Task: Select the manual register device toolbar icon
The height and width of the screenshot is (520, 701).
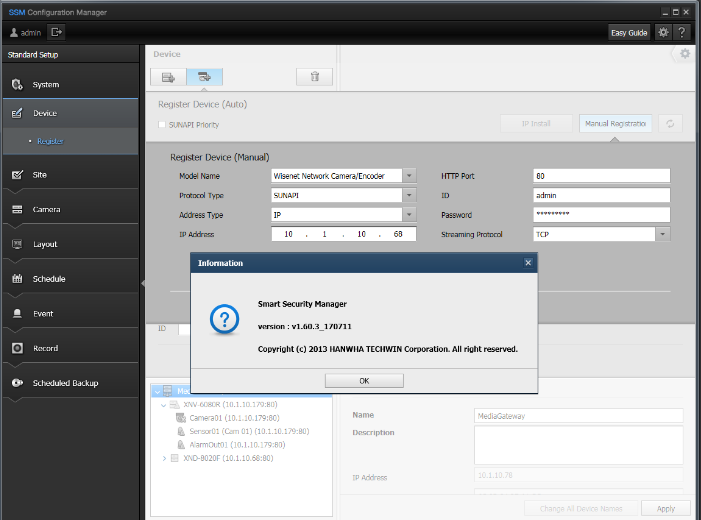Action: [204, 77]
